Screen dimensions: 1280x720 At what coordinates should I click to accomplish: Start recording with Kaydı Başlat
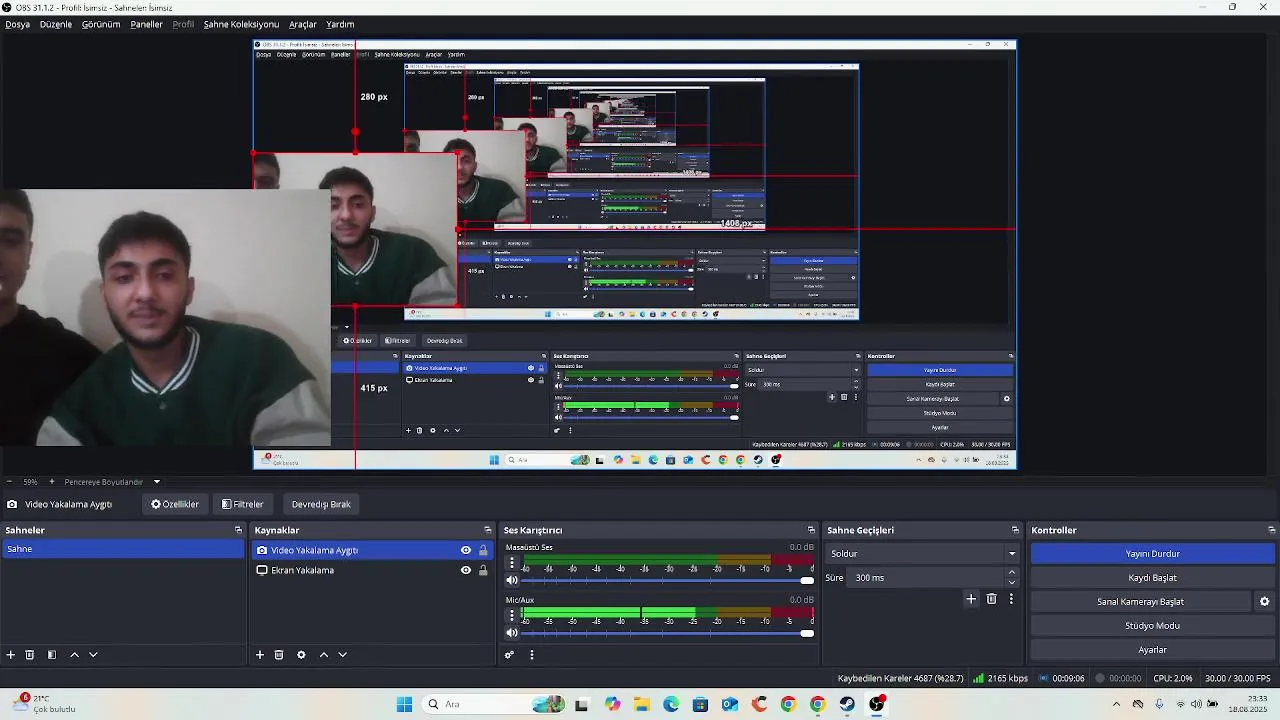click(x=1153, y=578)
